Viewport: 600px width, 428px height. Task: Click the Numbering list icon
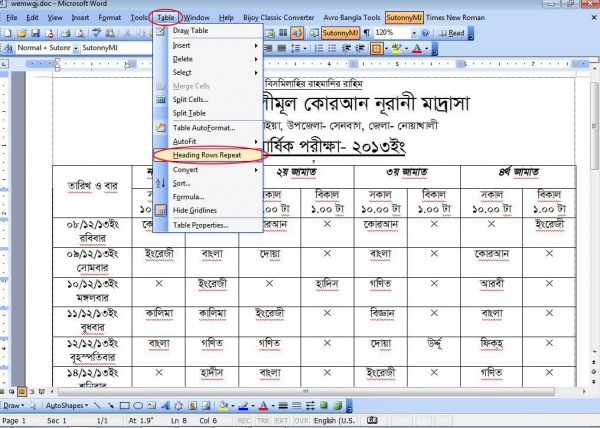tap(319, 48)
